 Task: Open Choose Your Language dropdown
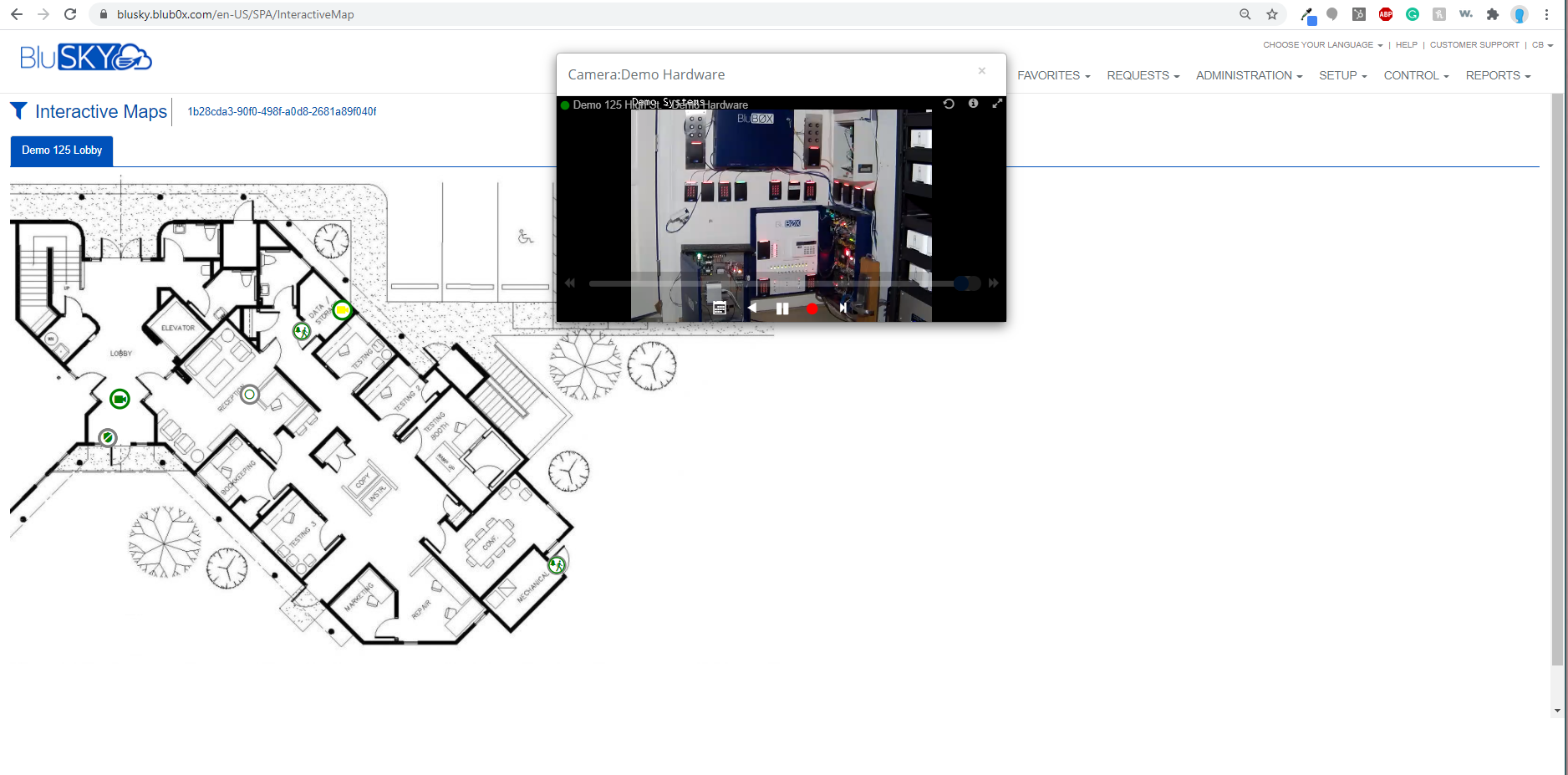(x=1322, y=45)
